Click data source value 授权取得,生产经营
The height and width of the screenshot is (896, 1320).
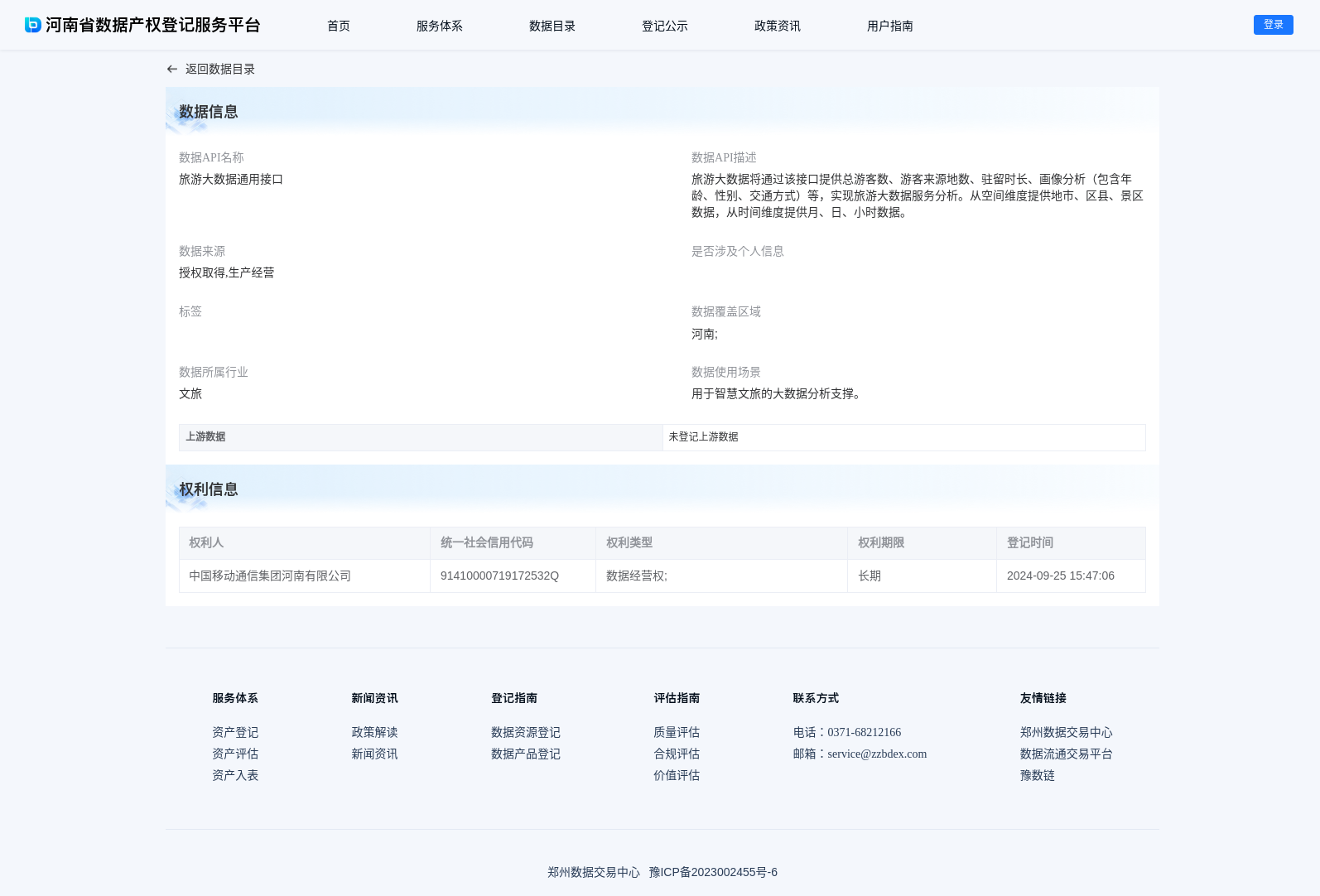(227, 272)
